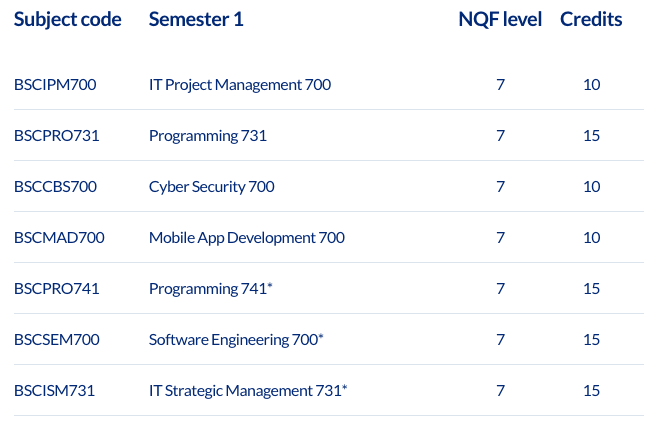Image resolution: width=660 pixels, height=430 pixels.
Task: Click the credits value for Cyber Security
Action: click(x=591, y=186)
